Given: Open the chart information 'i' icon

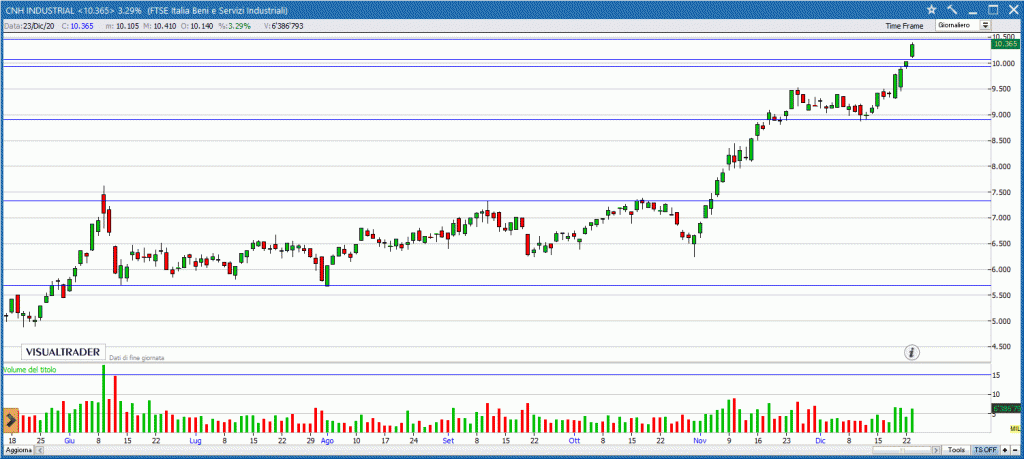Looking at the screenshot, I should (x=912, y=353).
